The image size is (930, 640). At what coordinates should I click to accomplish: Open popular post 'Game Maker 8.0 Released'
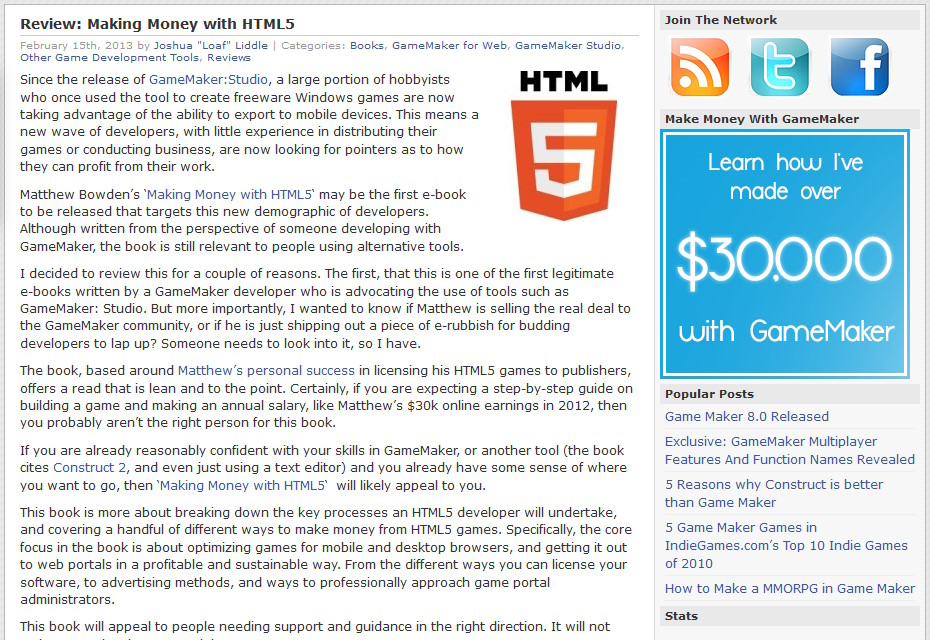tap(747, 416)
